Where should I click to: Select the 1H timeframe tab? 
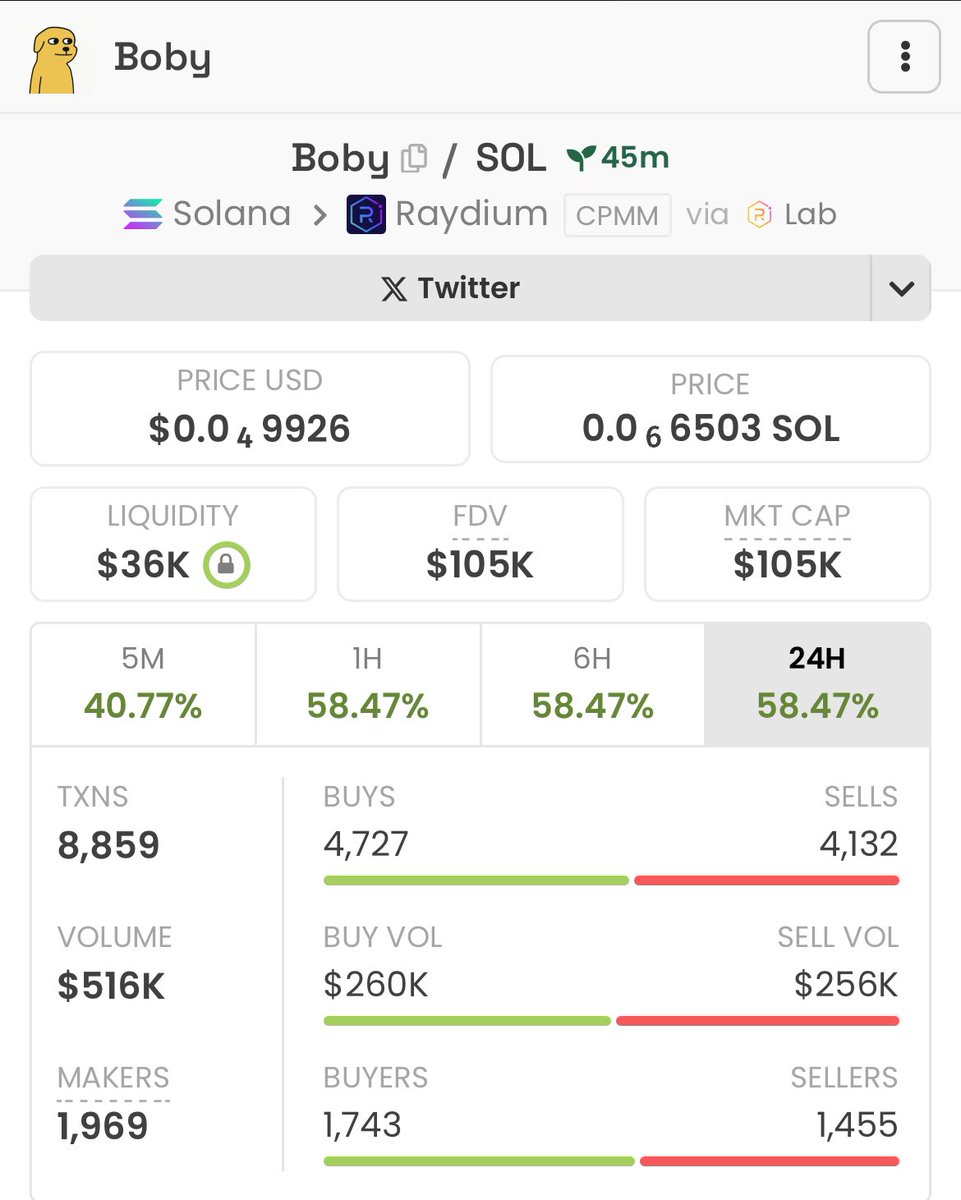click(x=368, y=685)
